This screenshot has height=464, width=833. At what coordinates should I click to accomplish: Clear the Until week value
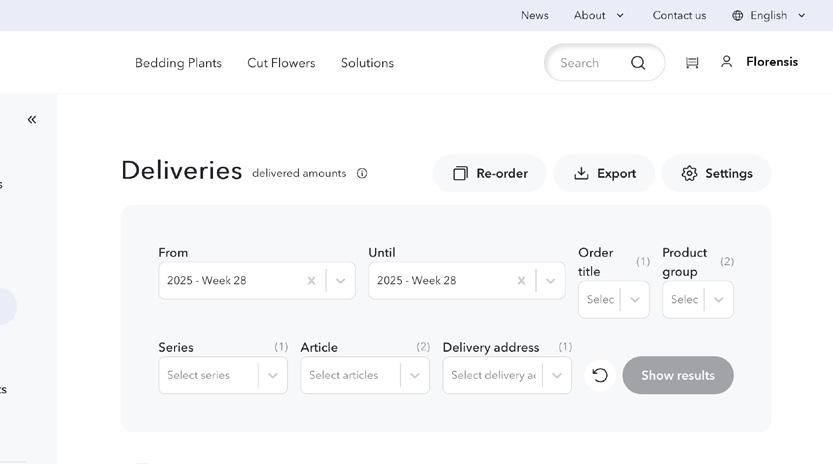click(x=521, y=281)
